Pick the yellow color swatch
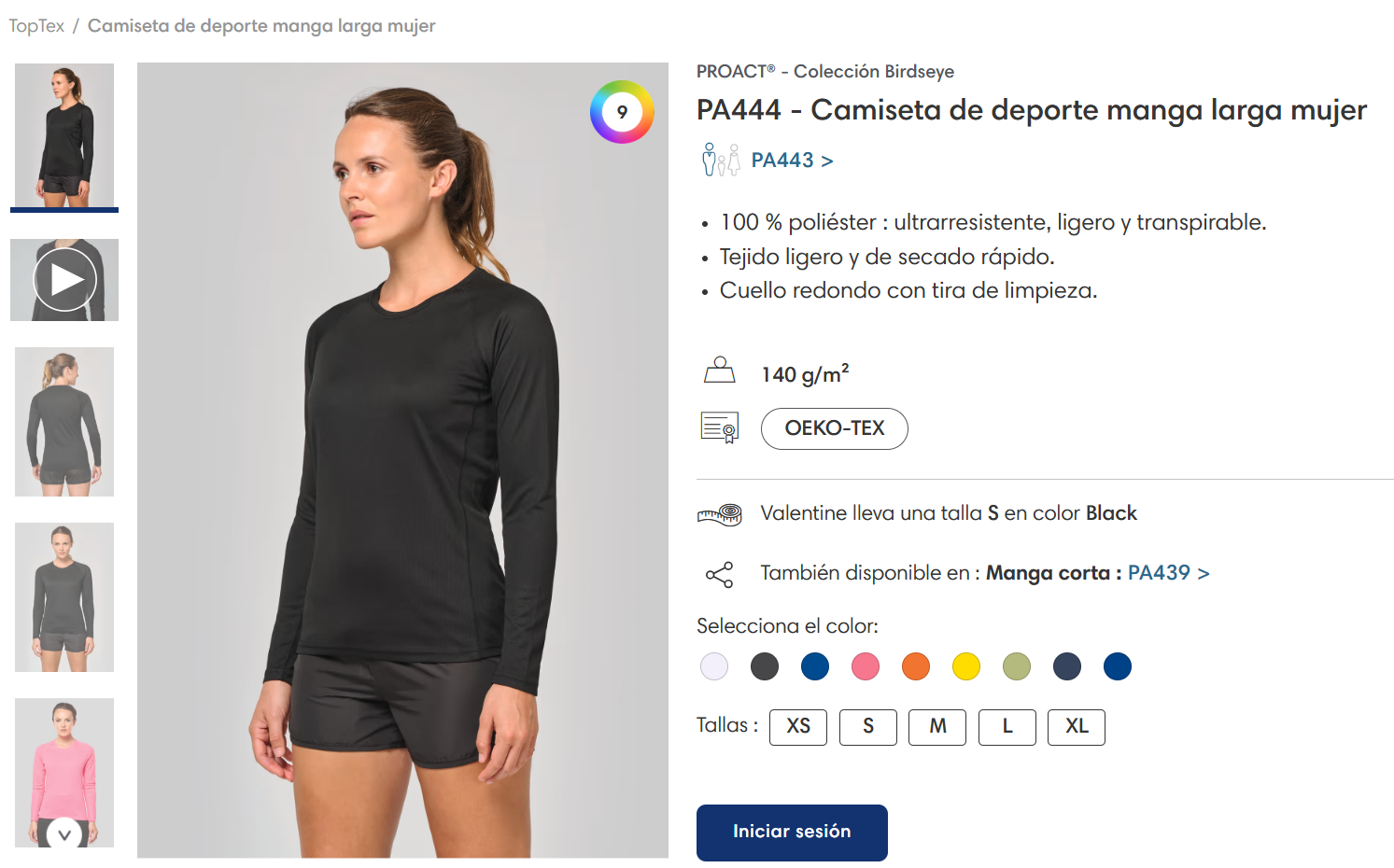This screenshot has width=1394, height=868. (966, 666)
